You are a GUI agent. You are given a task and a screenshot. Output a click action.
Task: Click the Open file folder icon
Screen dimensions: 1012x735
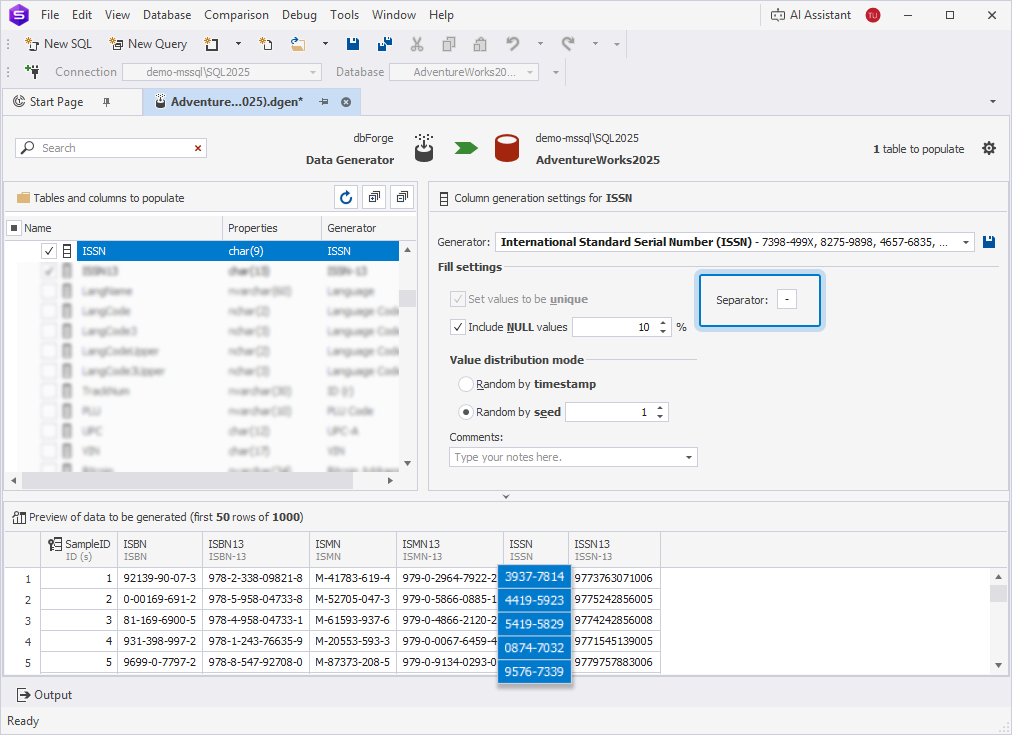pos(298,44)
